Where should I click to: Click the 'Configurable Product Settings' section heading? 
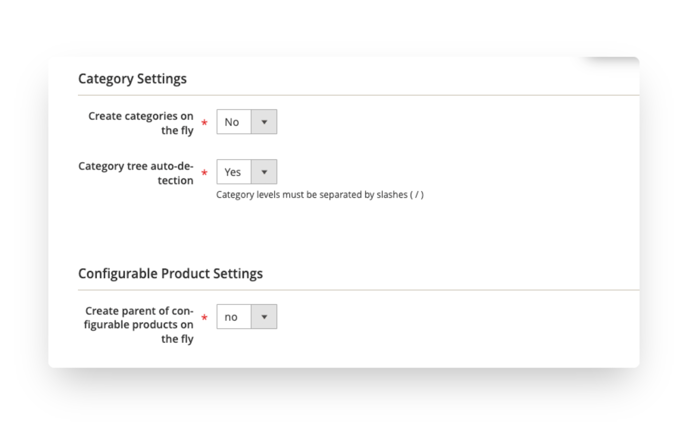pos(170,273)
